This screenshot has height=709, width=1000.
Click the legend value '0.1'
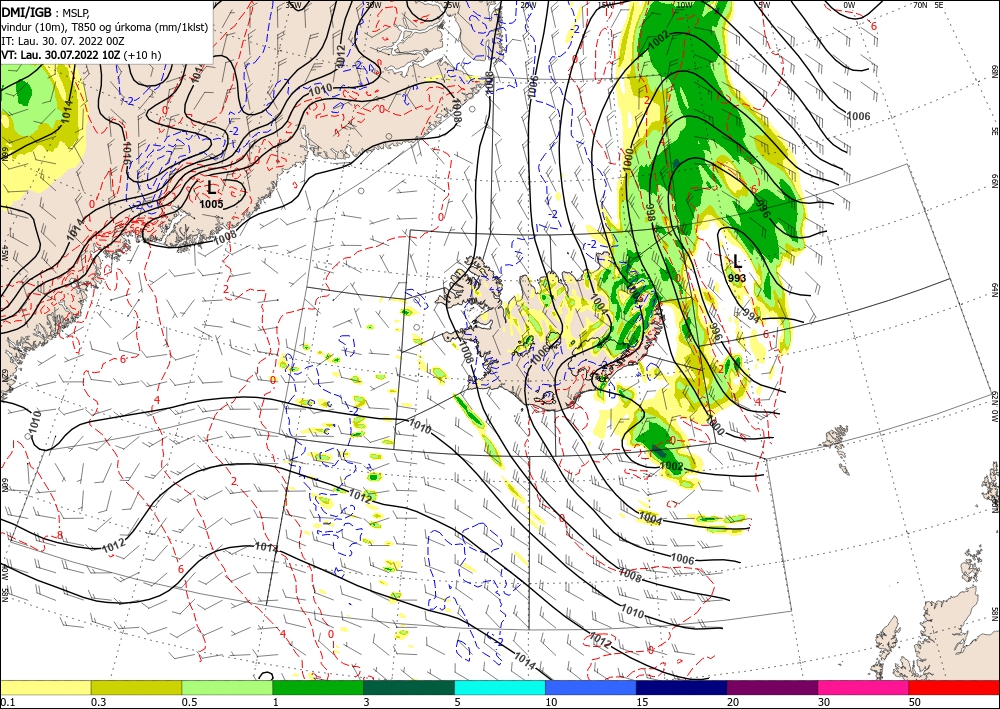point(7,702)
